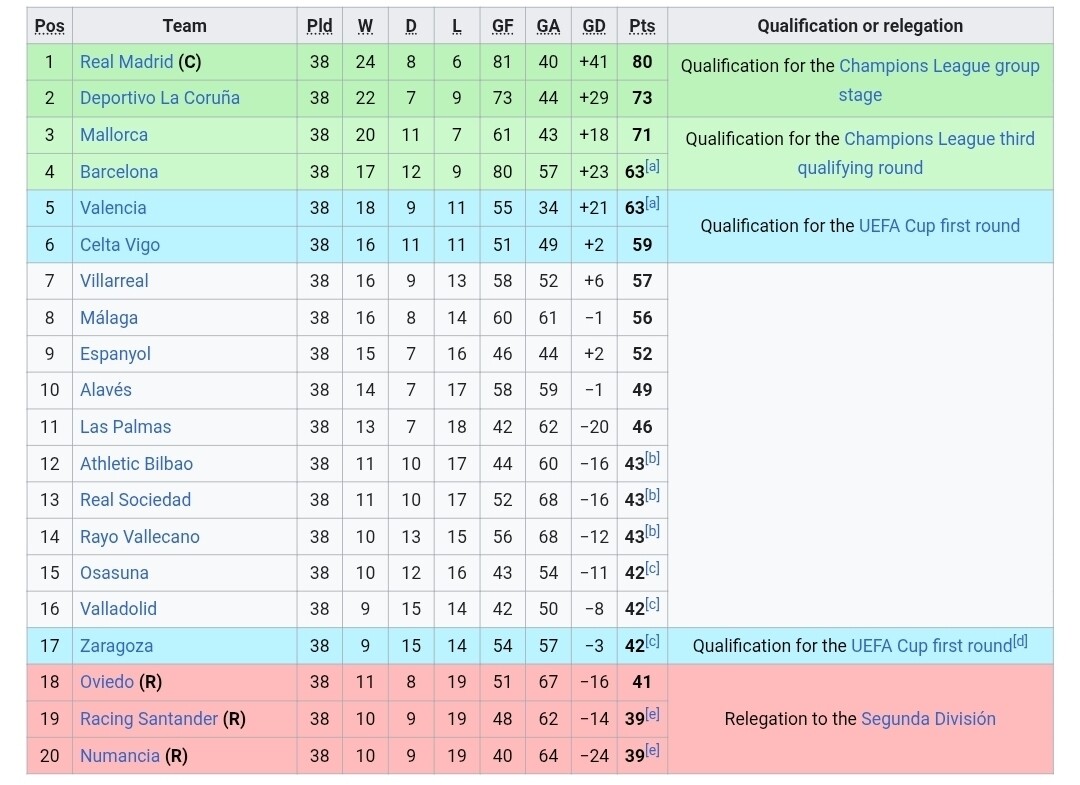This screenshot has width=1080, height=785.
Task: Open the Athletic Bilbao link
Action: (x=136, y=464)
